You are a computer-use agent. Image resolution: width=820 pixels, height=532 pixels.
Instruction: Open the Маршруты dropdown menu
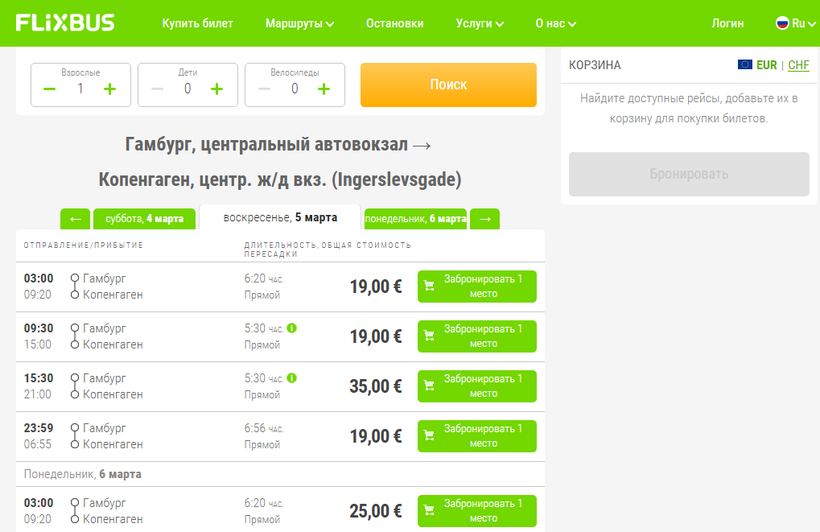(x=300, y=24)
